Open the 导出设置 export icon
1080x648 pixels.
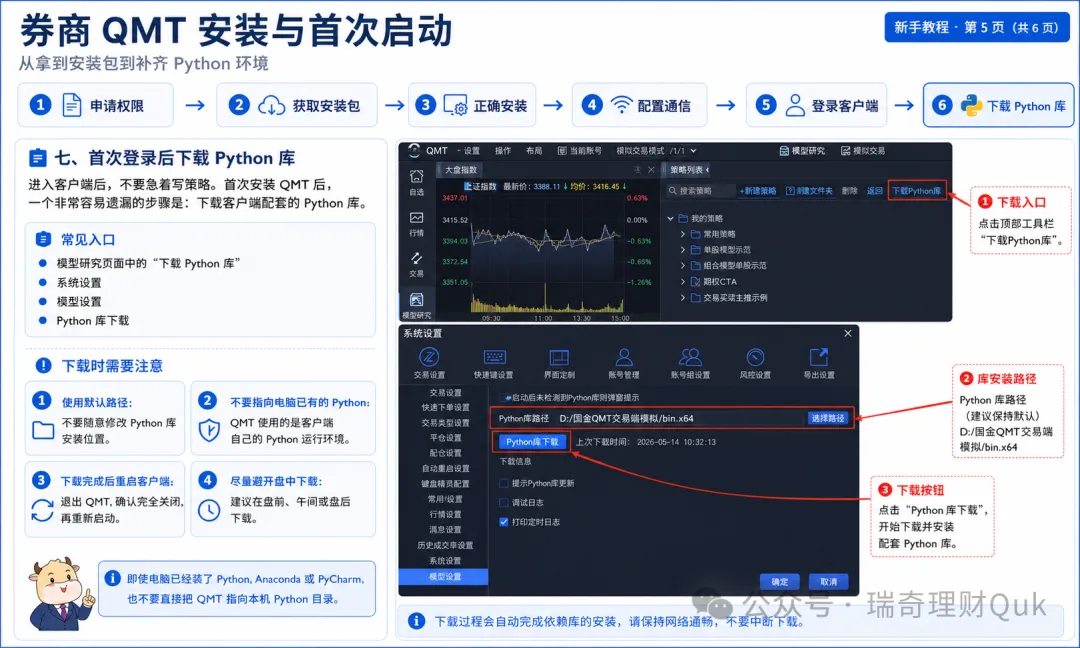[819, 357]
